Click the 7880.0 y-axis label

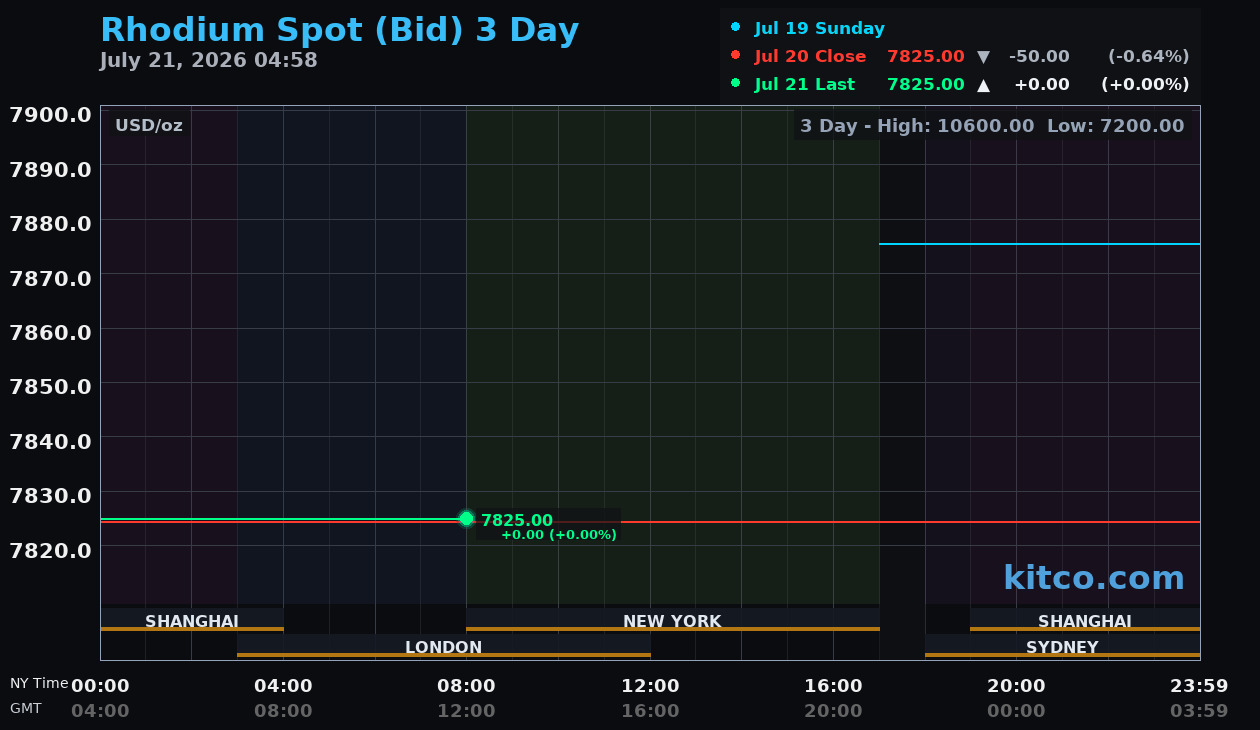pyautogui.click(x=50, y=223)
